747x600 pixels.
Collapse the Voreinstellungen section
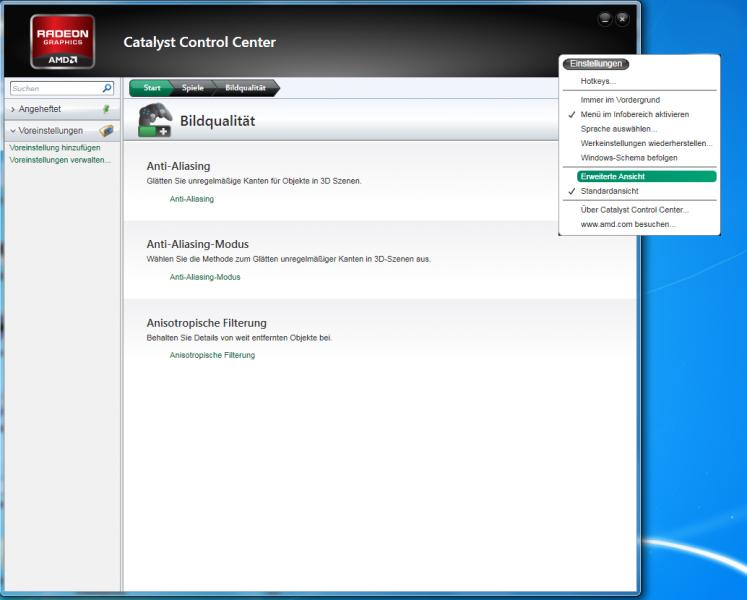(x=45, y=130)
